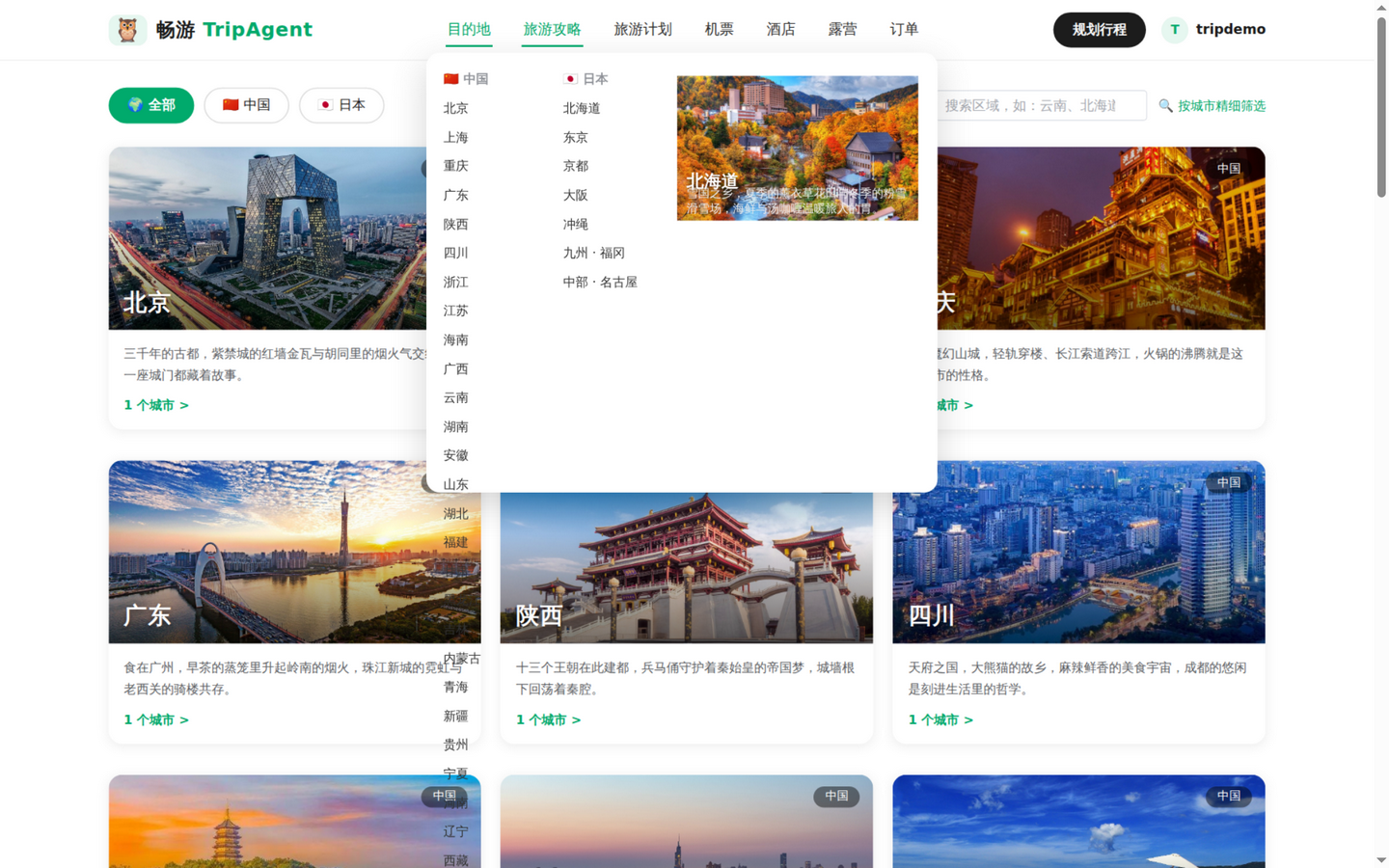Select 上海 in the dropdown list
This screenshot has width=1389, height=868.
pos(455,137)
